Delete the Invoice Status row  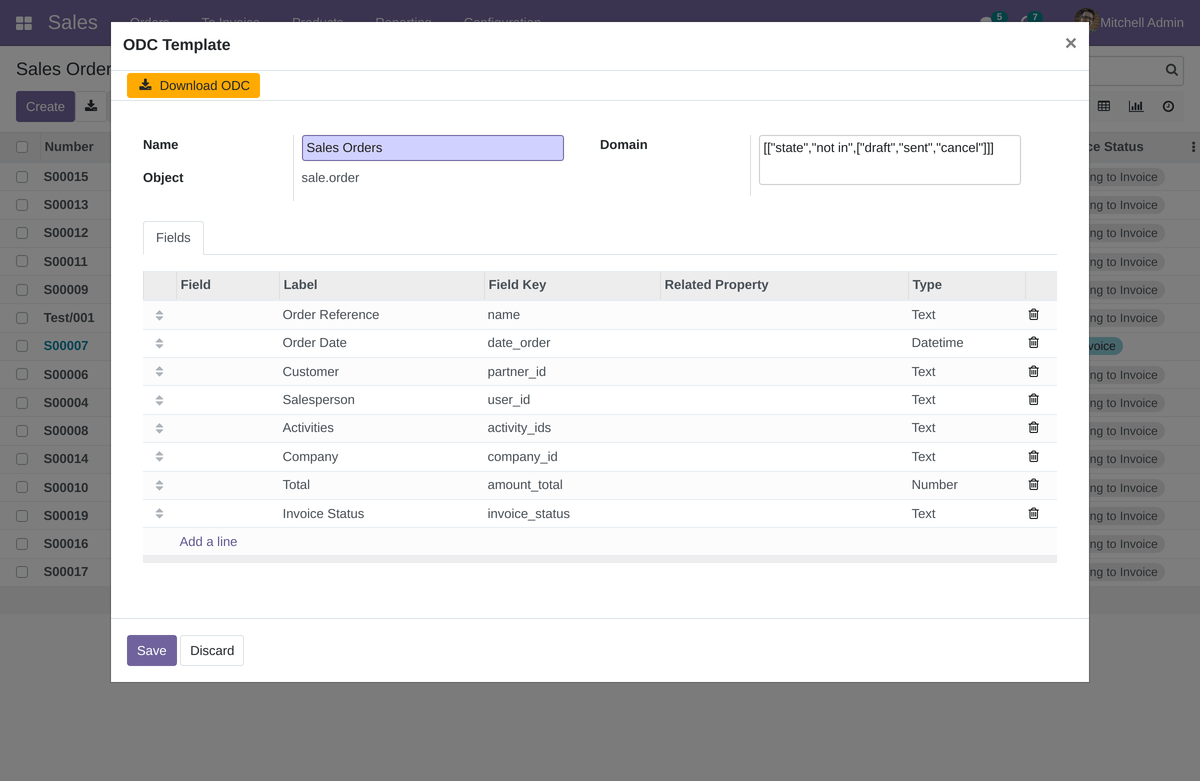[1033, 513]
